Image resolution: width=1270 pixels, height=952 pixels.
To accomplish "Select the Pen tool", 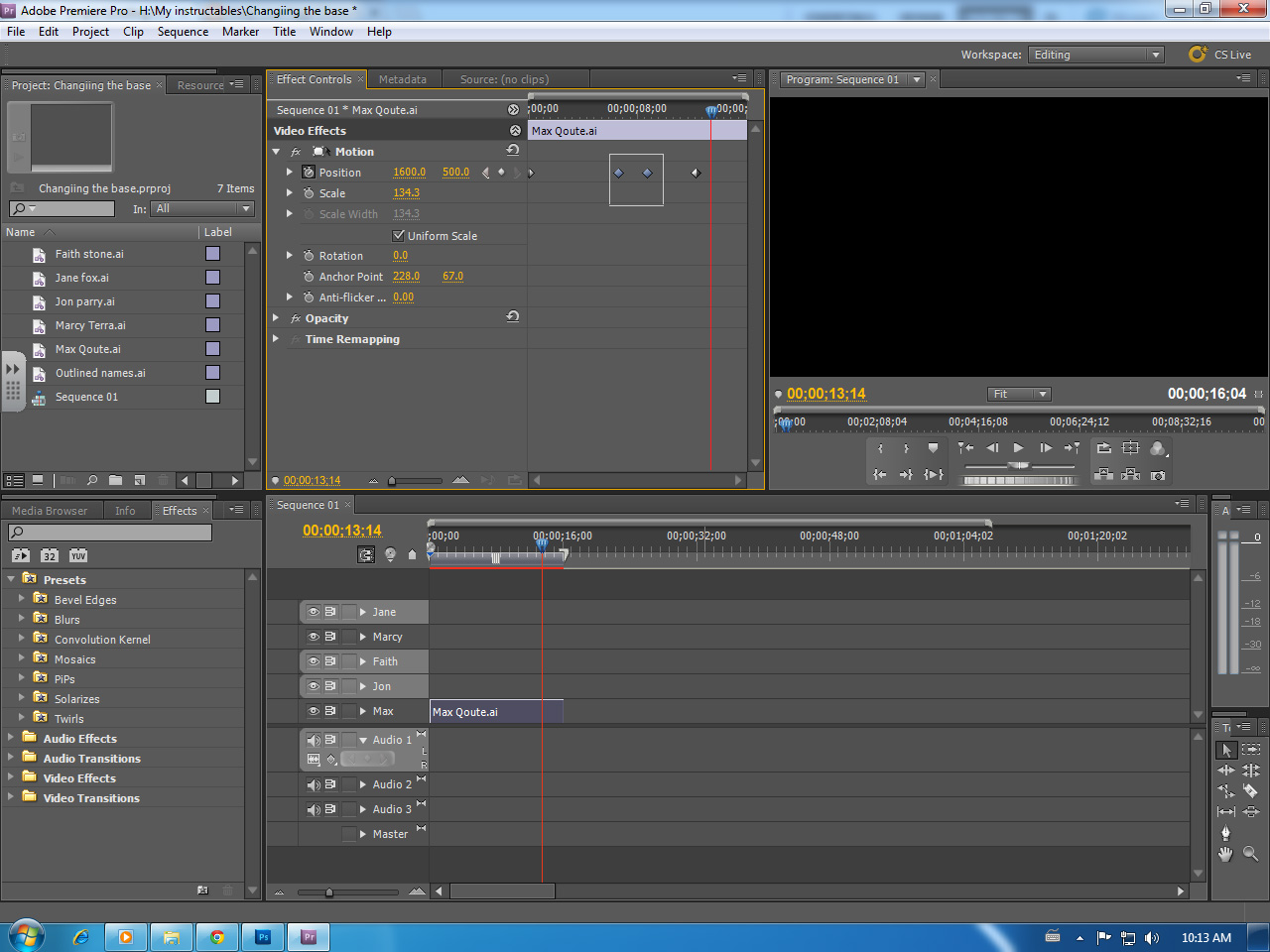I will click(x=1226, y=833).
